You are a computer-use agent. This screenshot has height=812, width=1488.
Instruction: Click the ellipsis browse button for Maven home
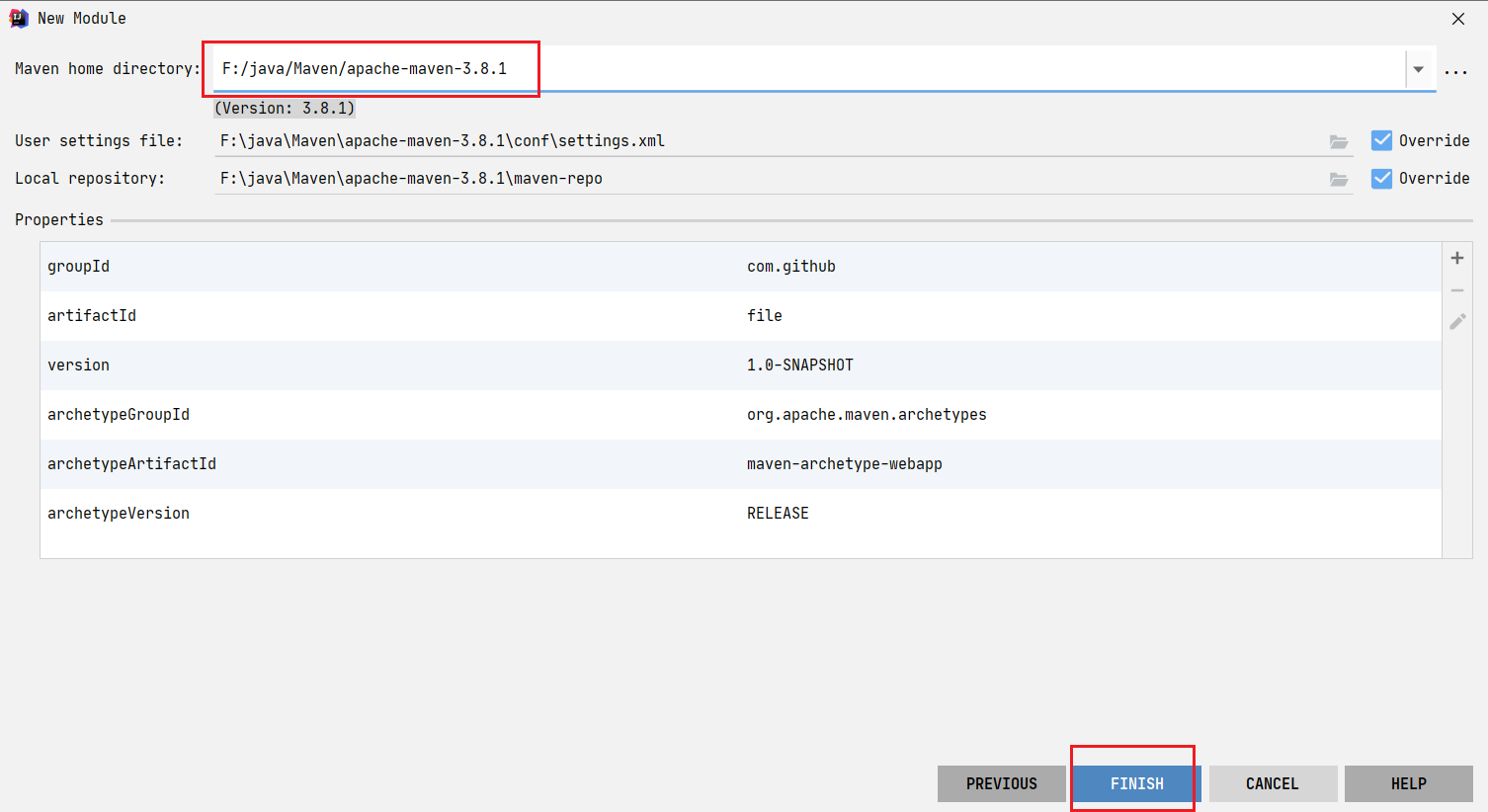click(1455, 70)
